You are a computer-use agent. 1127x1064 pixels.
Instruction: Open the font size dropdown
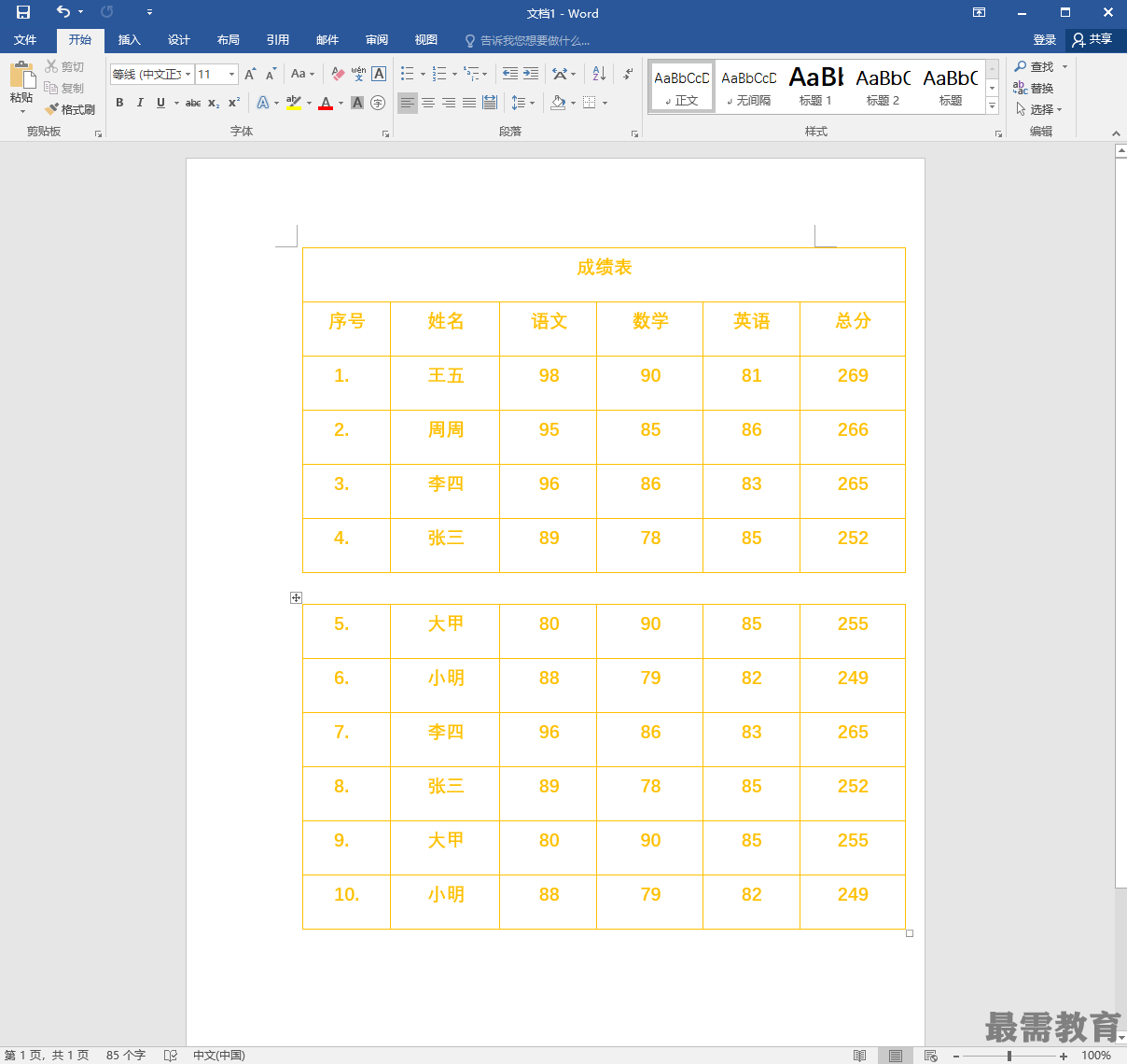tap(231, 74)
